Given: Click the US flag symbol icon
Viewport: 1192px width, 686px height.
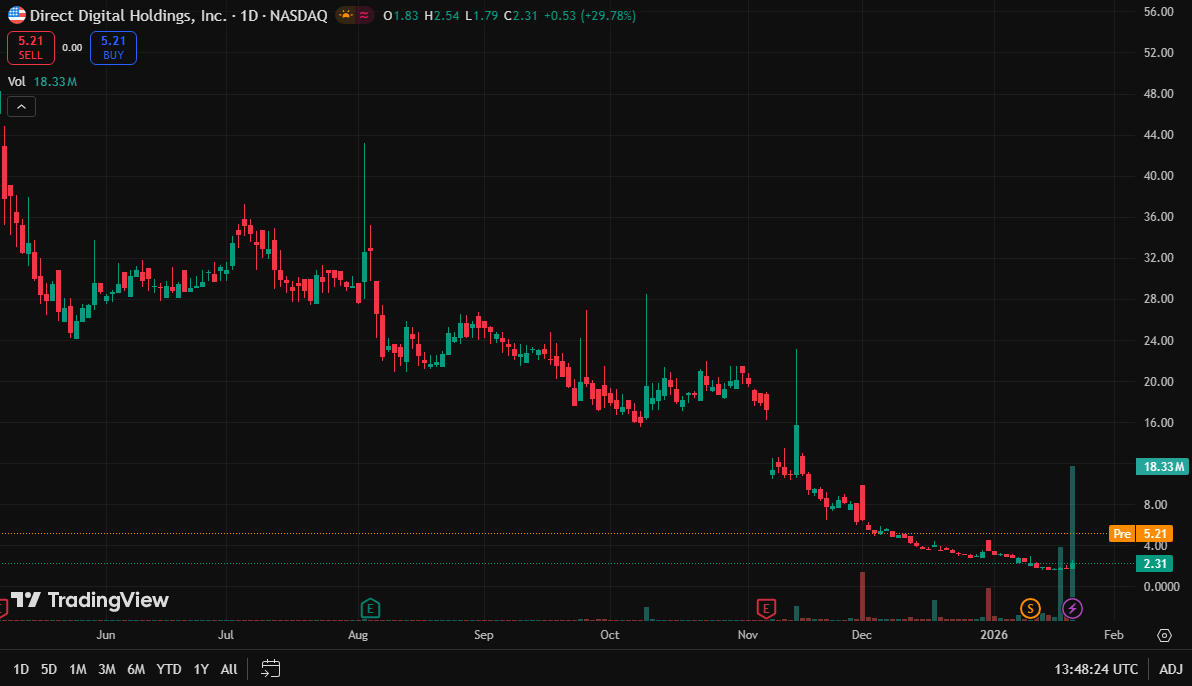Looking at the screenshot, I should pyautogui.click(x=17, y=15).
